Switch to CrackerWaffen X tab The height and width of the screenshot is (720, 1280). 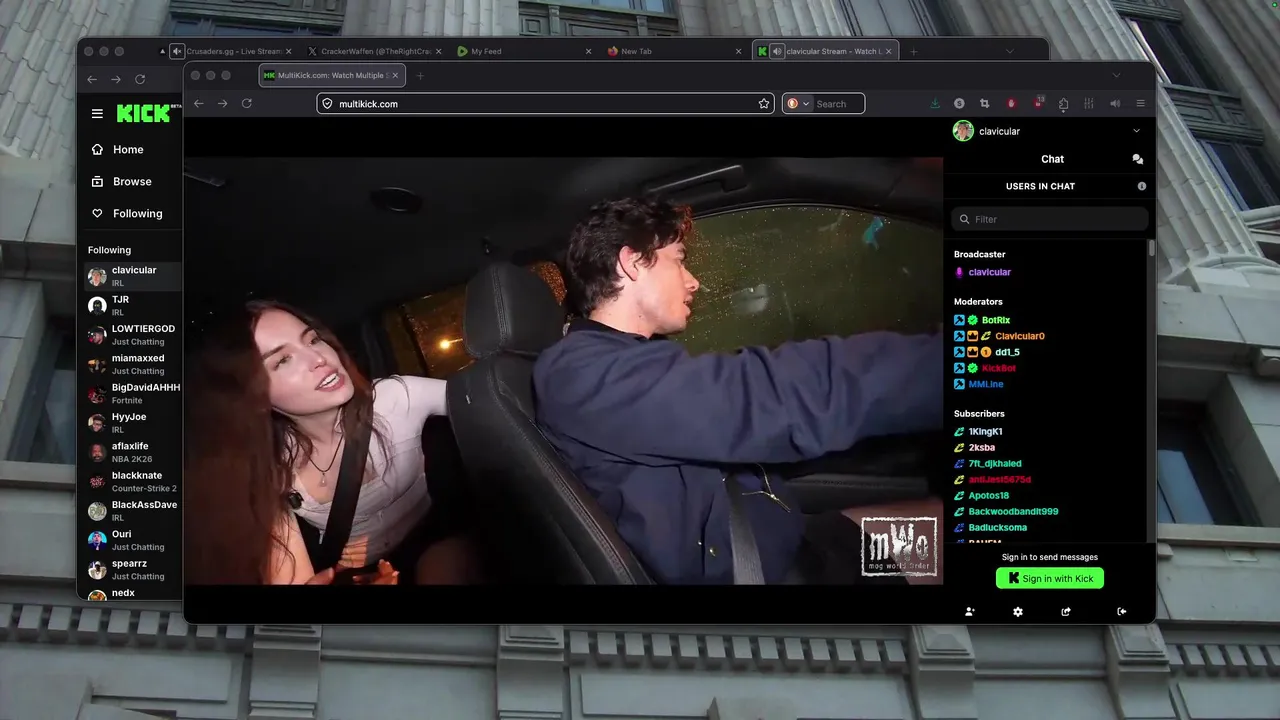pyautogui.click(x=375, y=51)
